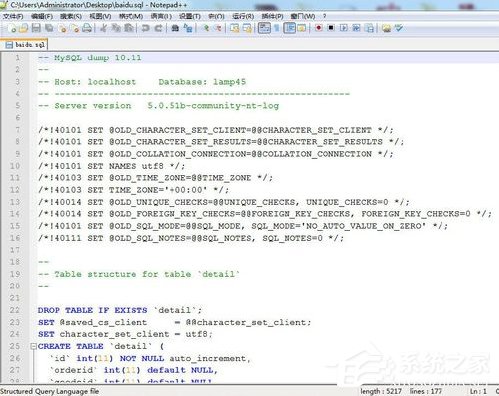Click '5.0.51b-community-nt-log' server version text
The height and width of the screenshot is (396, 499).
coord(213,106)
